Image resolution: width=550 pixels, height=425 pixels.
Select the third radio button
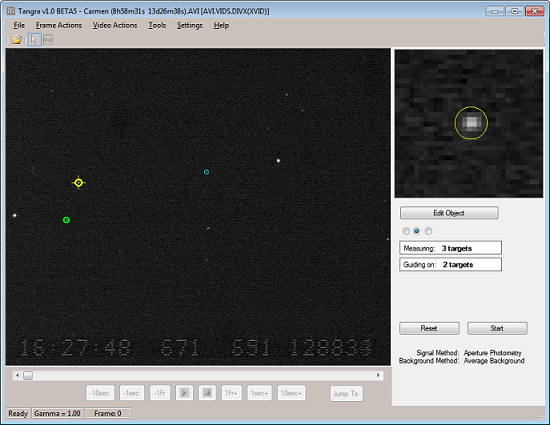point(428,231)
